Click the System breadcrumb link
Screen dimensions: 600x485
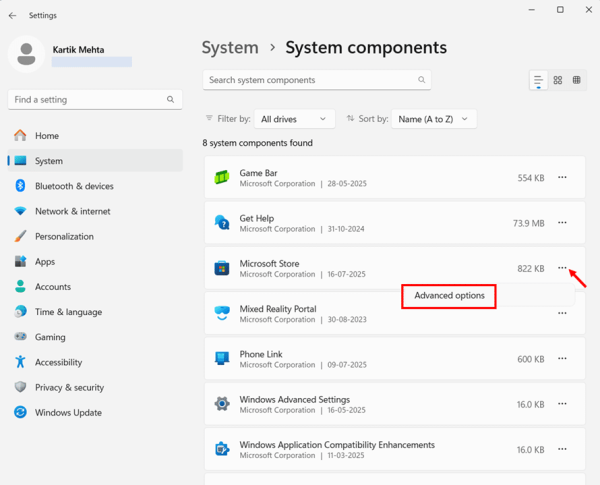point(230,48)
